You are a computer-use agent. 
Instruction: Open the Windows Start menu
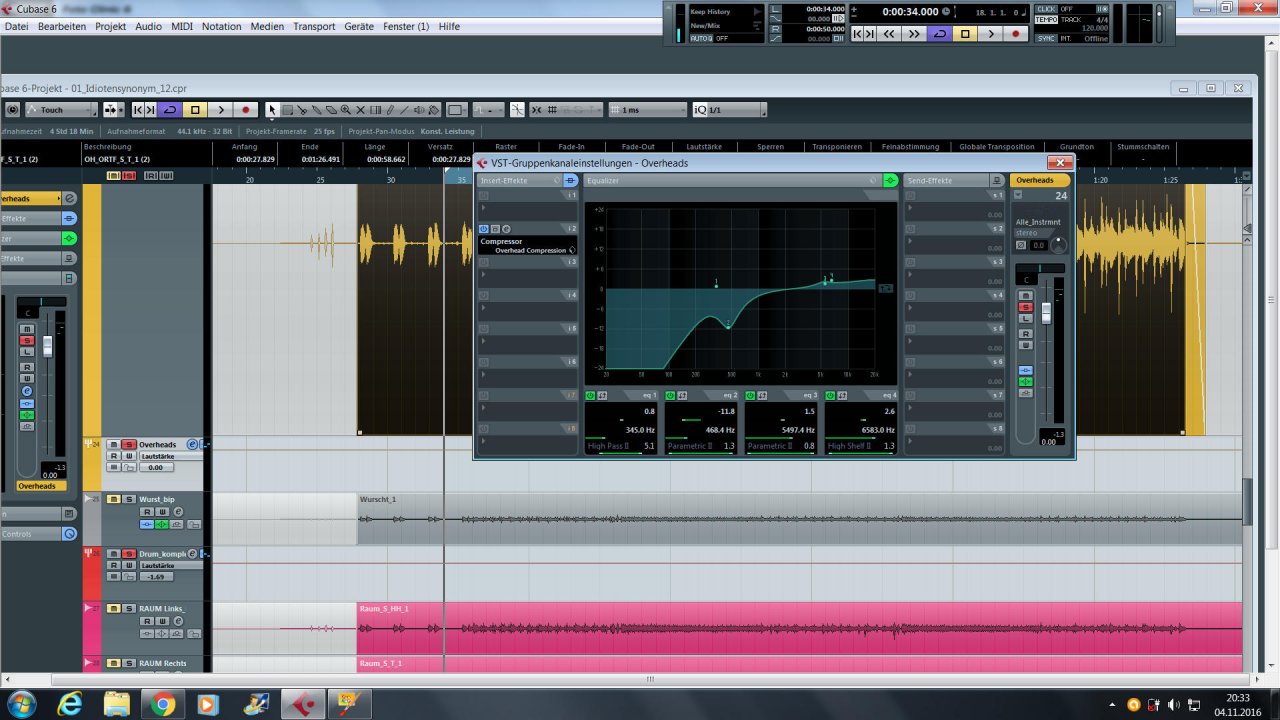[21, 704]
